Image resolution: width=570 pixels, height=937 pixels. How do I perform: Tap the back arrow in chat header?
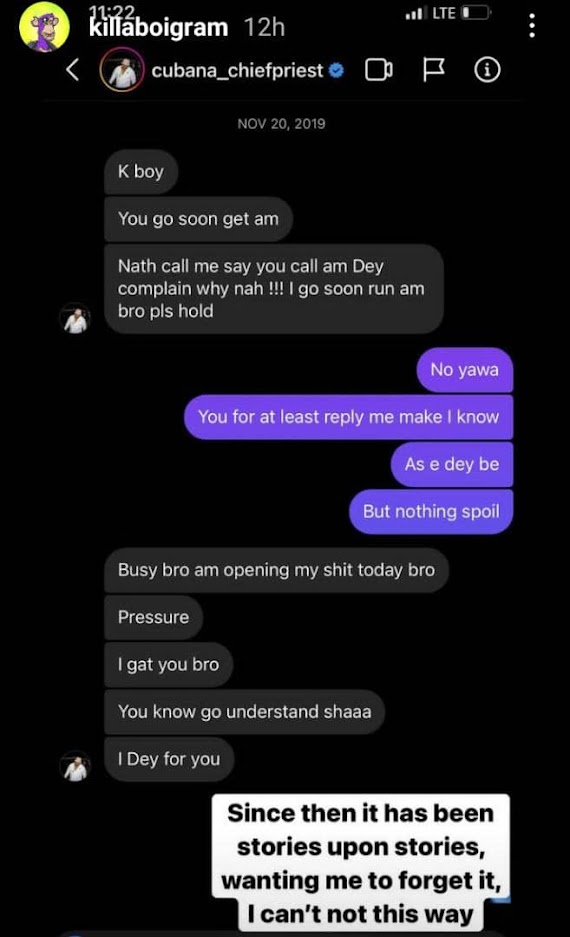coord(72,70)
